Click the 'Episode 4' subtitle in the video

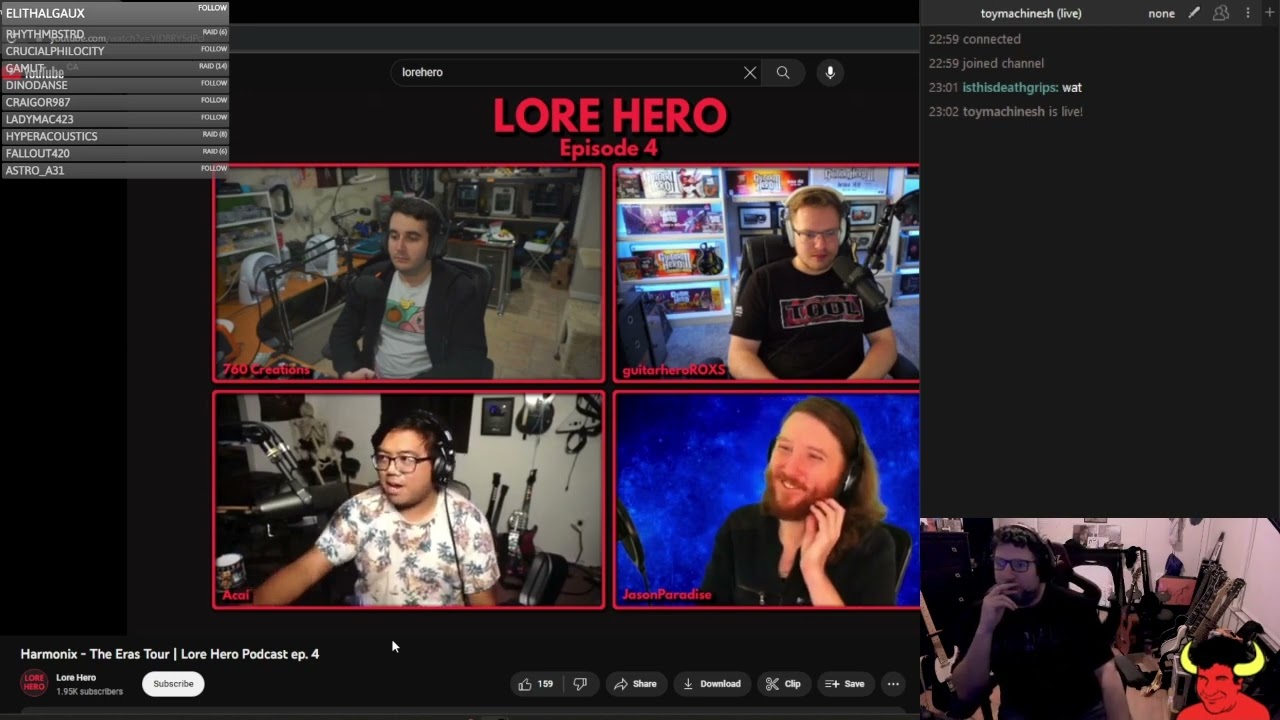[x=609, y=149]
